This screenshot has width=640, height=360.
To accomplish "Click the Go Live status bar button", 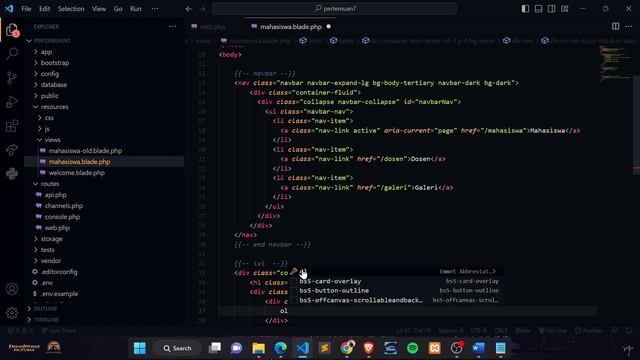I will (553, 331).
